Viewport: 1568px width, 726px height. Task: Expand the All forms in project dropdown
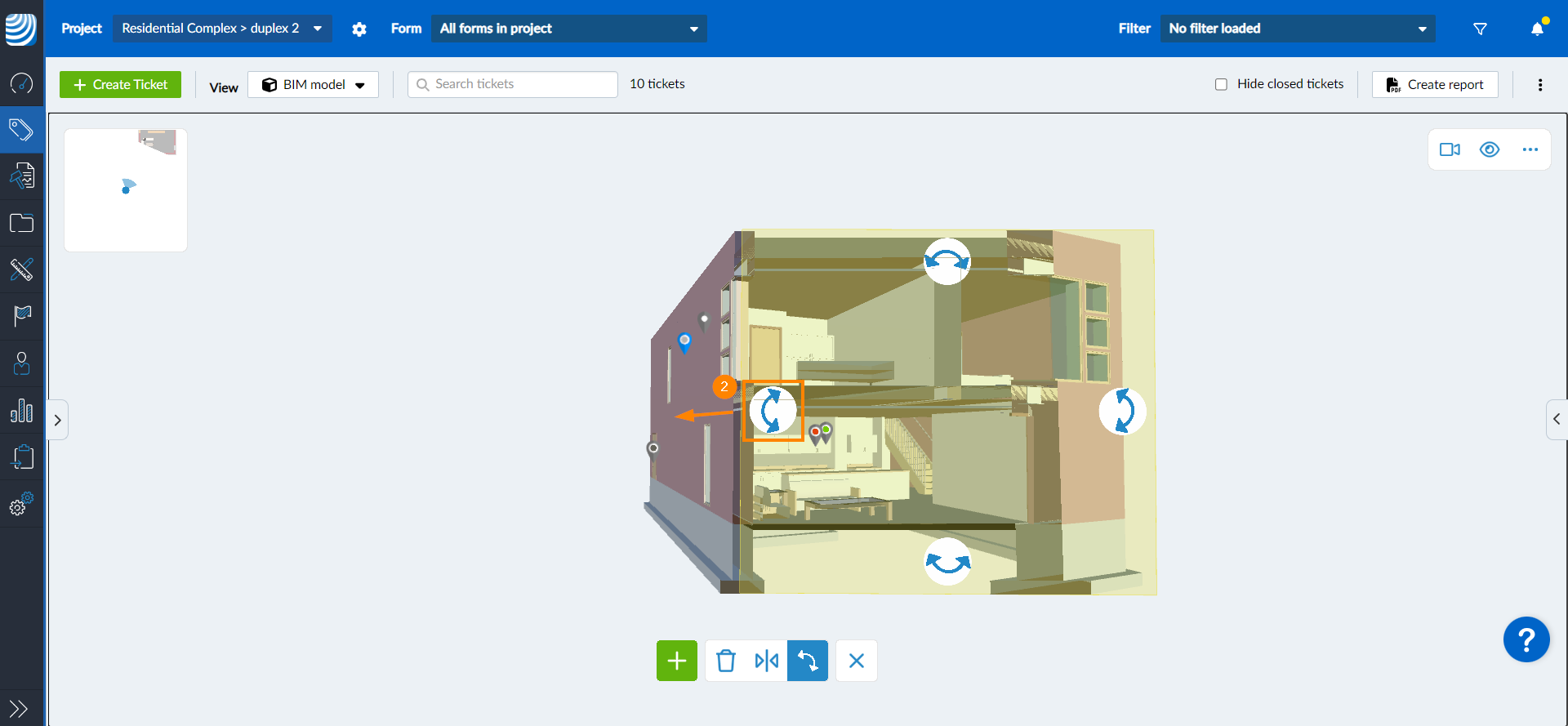[568, 29]
